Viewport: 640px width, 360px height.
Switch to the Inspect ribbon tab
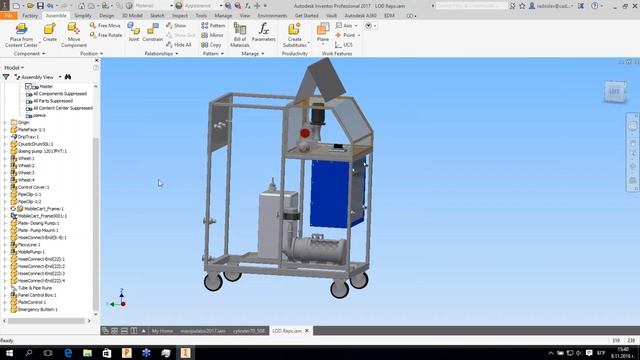(x=180, y=16)
